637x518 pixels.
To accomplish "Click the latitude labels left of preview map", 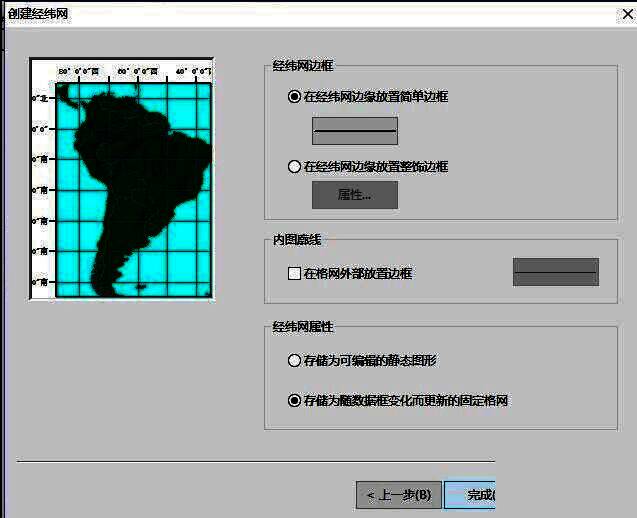I will (41, 190).
